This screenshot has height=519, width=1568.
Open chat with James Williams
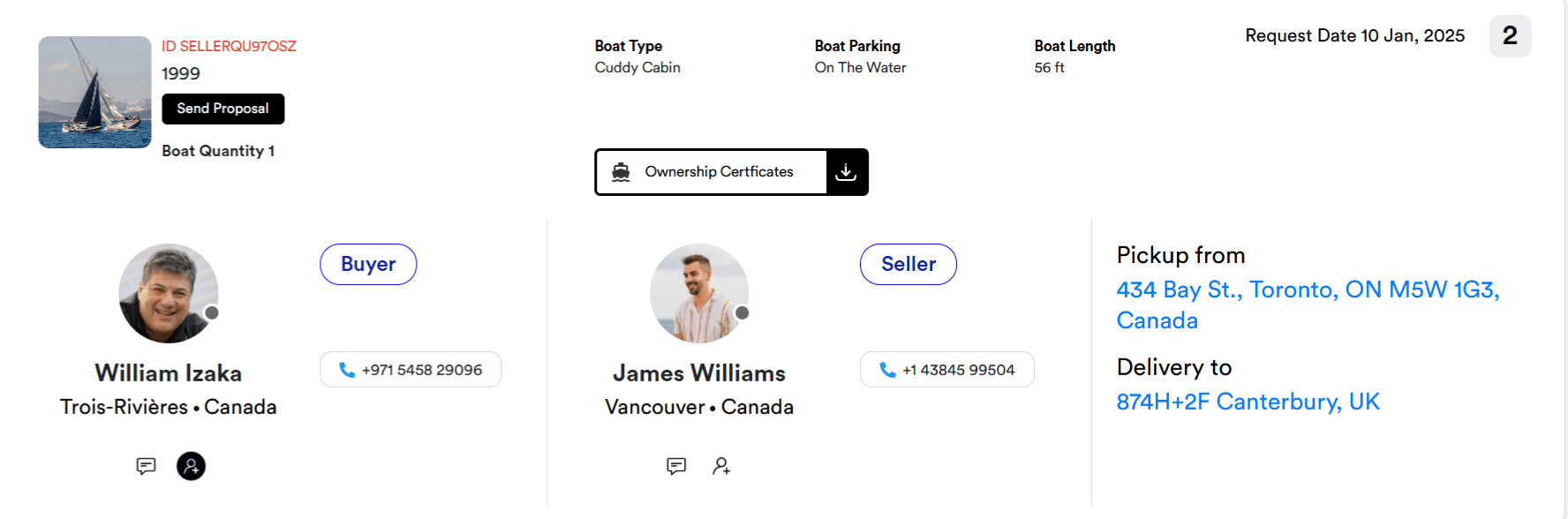676,465
